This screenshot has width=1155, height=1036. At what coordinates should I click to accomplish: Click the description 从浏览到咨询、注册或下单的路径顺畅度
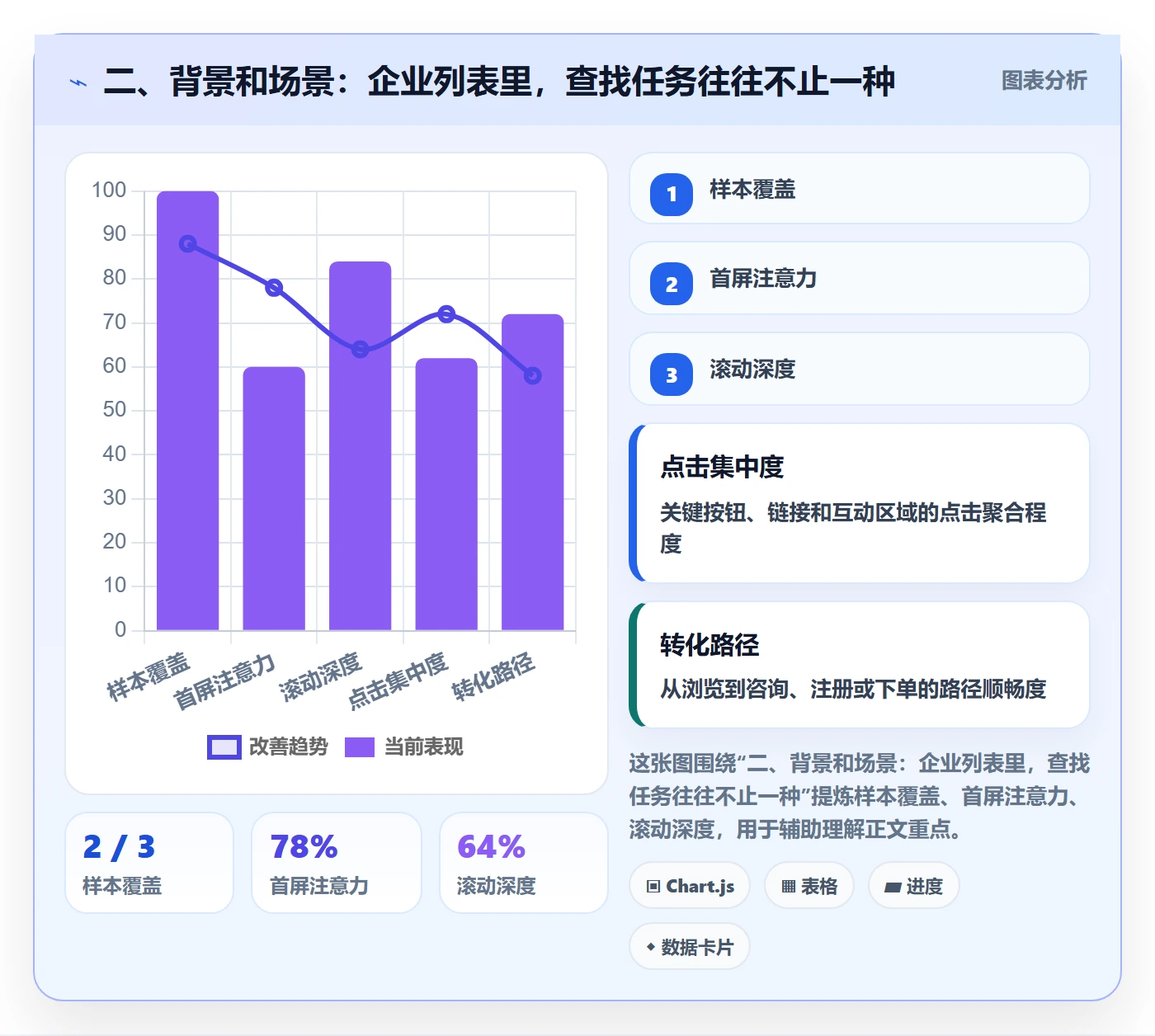pos(853,689)
